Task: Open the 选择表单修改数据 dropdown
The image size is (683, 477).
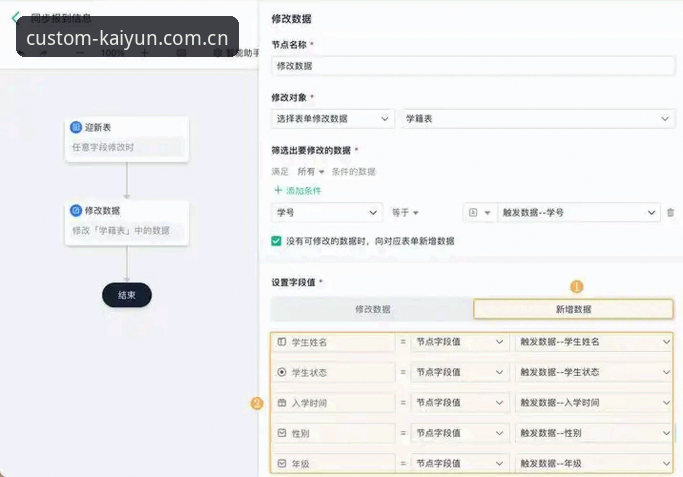Action: [x=333, y=118]
